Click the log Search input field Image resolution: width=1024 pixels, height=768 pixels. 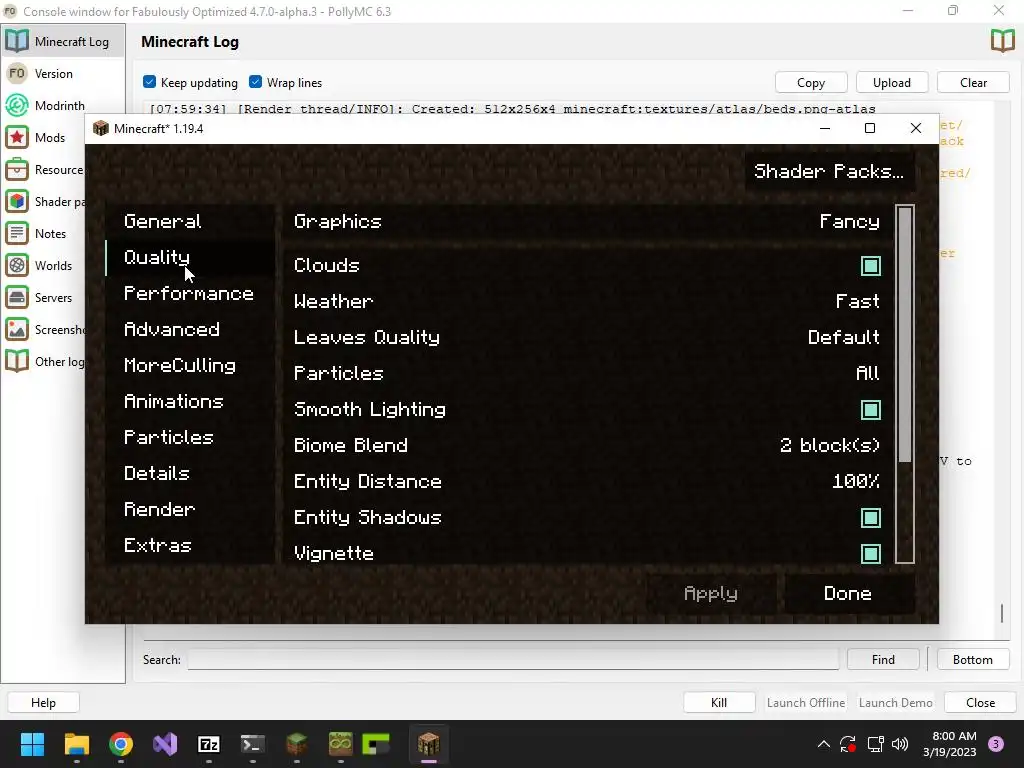[x=513, y=660]
